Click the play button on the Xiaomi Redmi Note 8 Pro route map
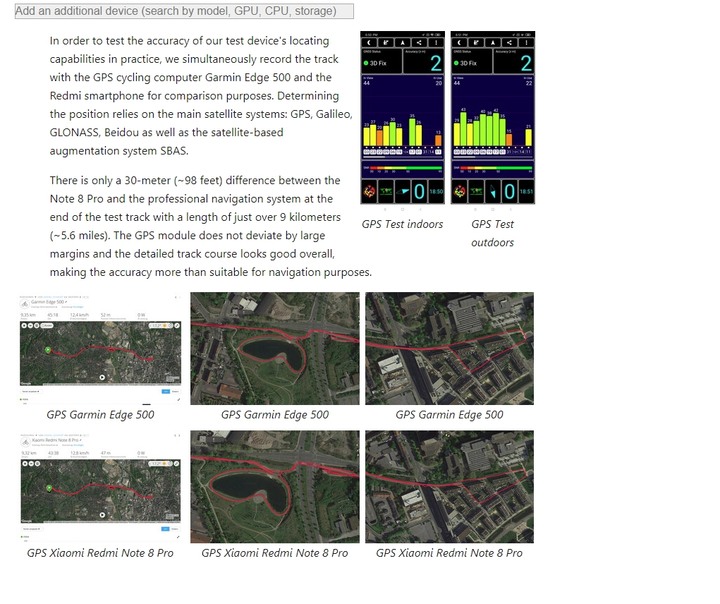This screenshot has height=604, width=720. pyautogui.click(x=102, y=515)
